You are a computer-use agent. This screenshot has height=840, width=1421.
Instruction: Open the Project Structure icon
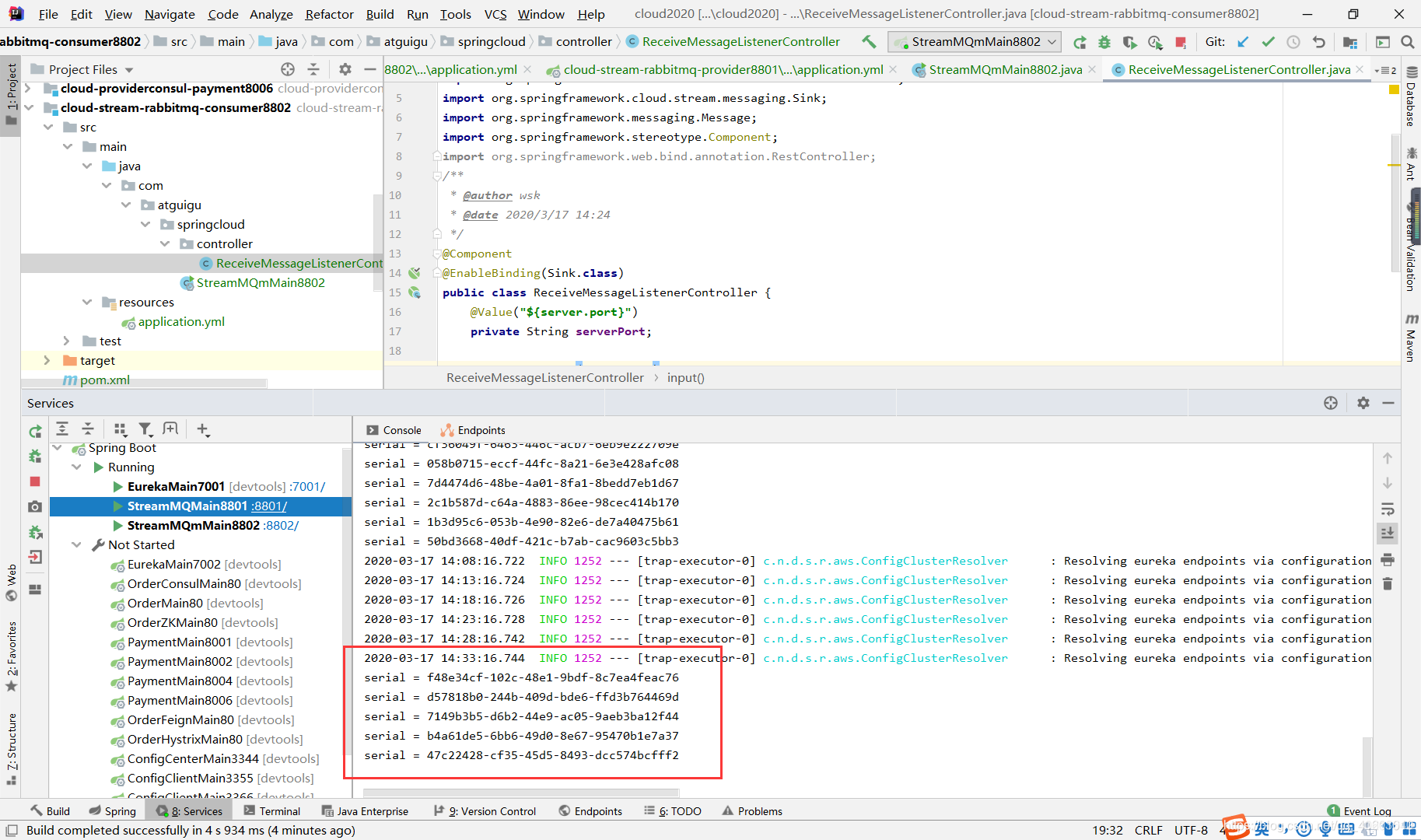click(x=1350, y=42)
